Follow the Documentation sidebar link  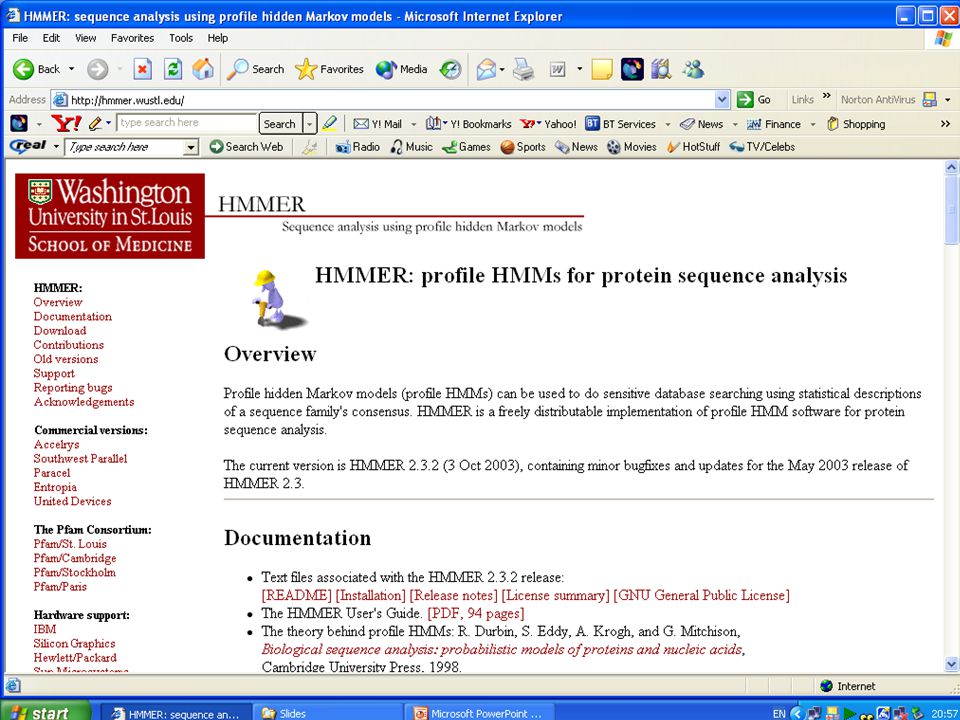click(x=73, y=317)
